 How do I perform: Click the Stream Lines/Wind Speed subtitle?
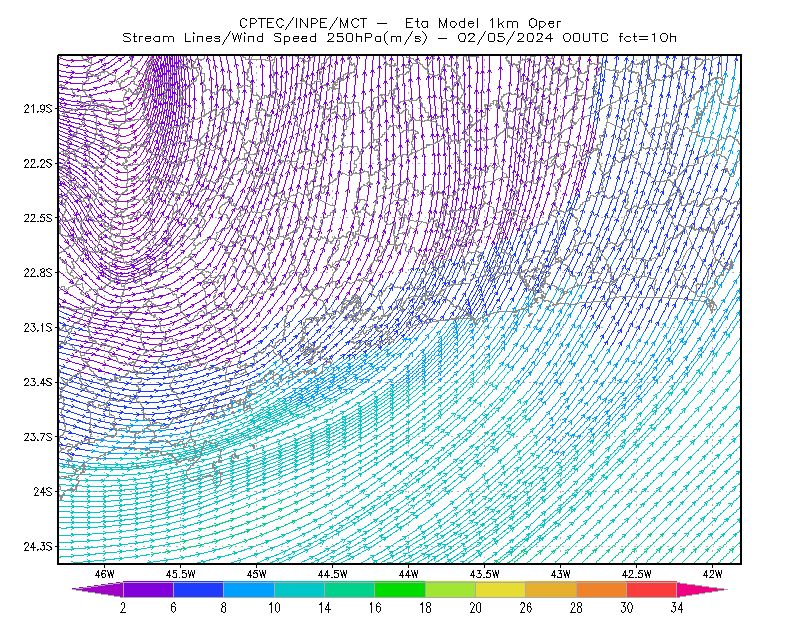click(x=219, y=38)
